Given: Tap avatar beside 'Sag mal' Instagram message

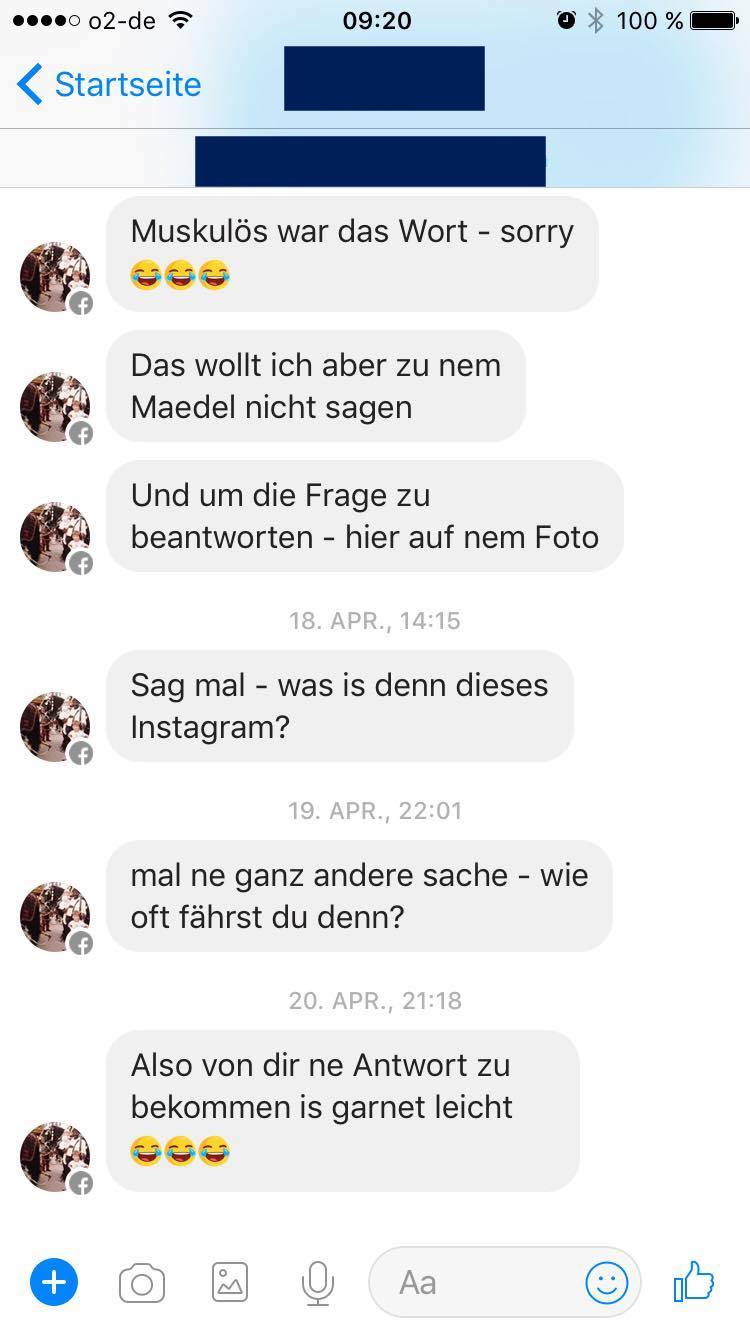Looking at the screenshot, I should (x=56, y=727).
